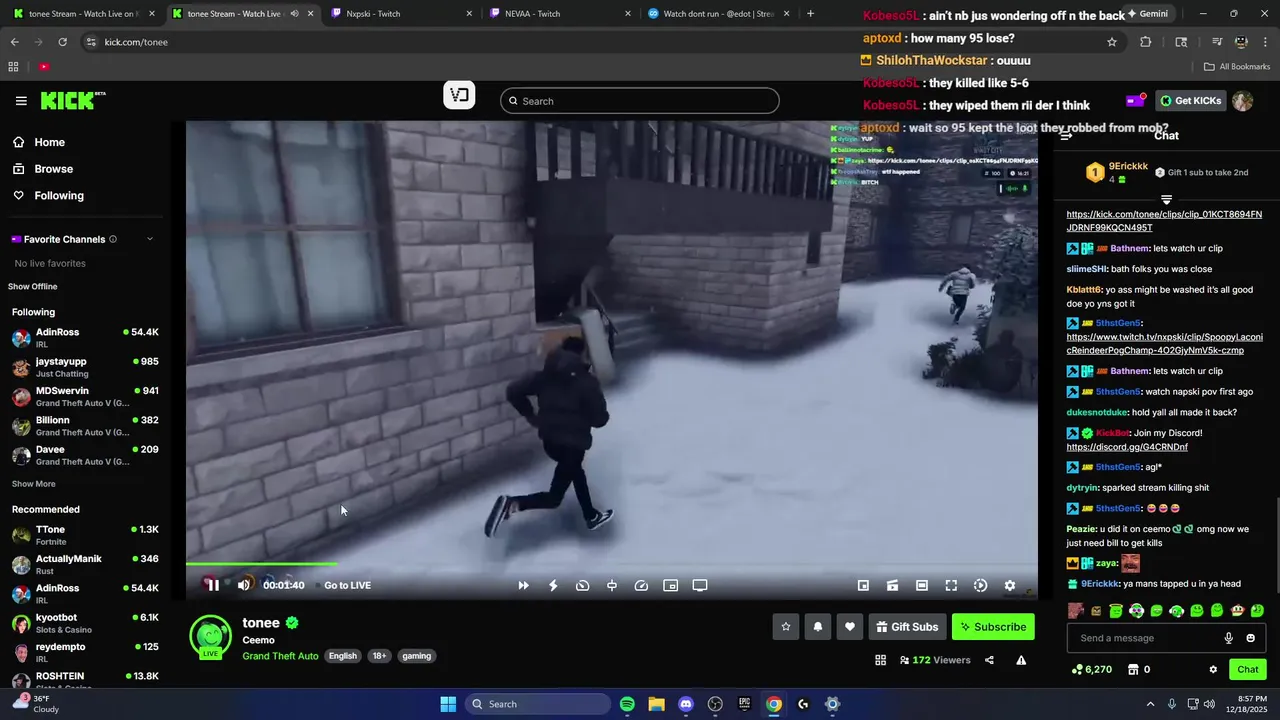Toggle the picture-in-picture player icon
This screenshot has width=1280, height=720.
(671, 585)
